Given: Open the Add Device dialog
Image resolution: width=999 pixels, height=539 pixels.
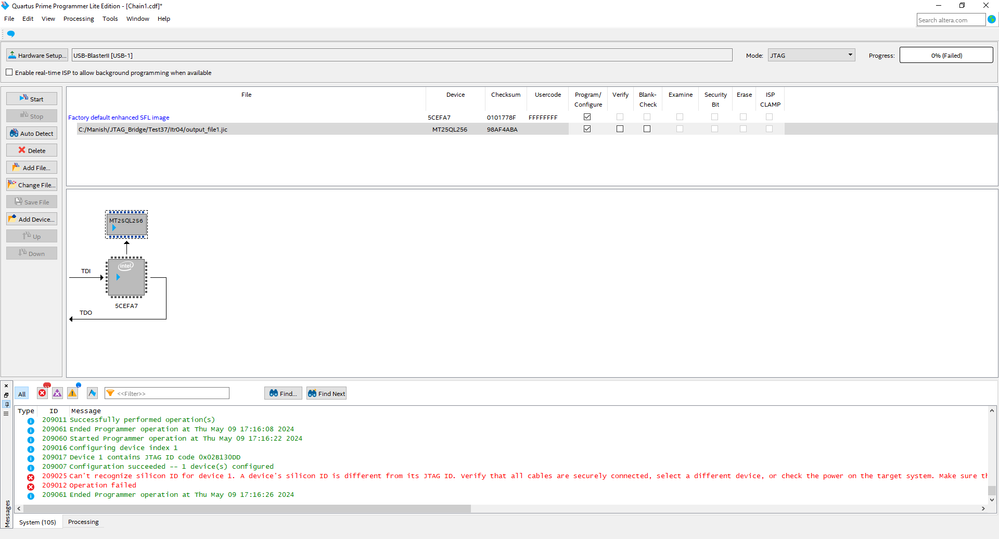Looking at the screenshot, I should [x=32, y=219].
